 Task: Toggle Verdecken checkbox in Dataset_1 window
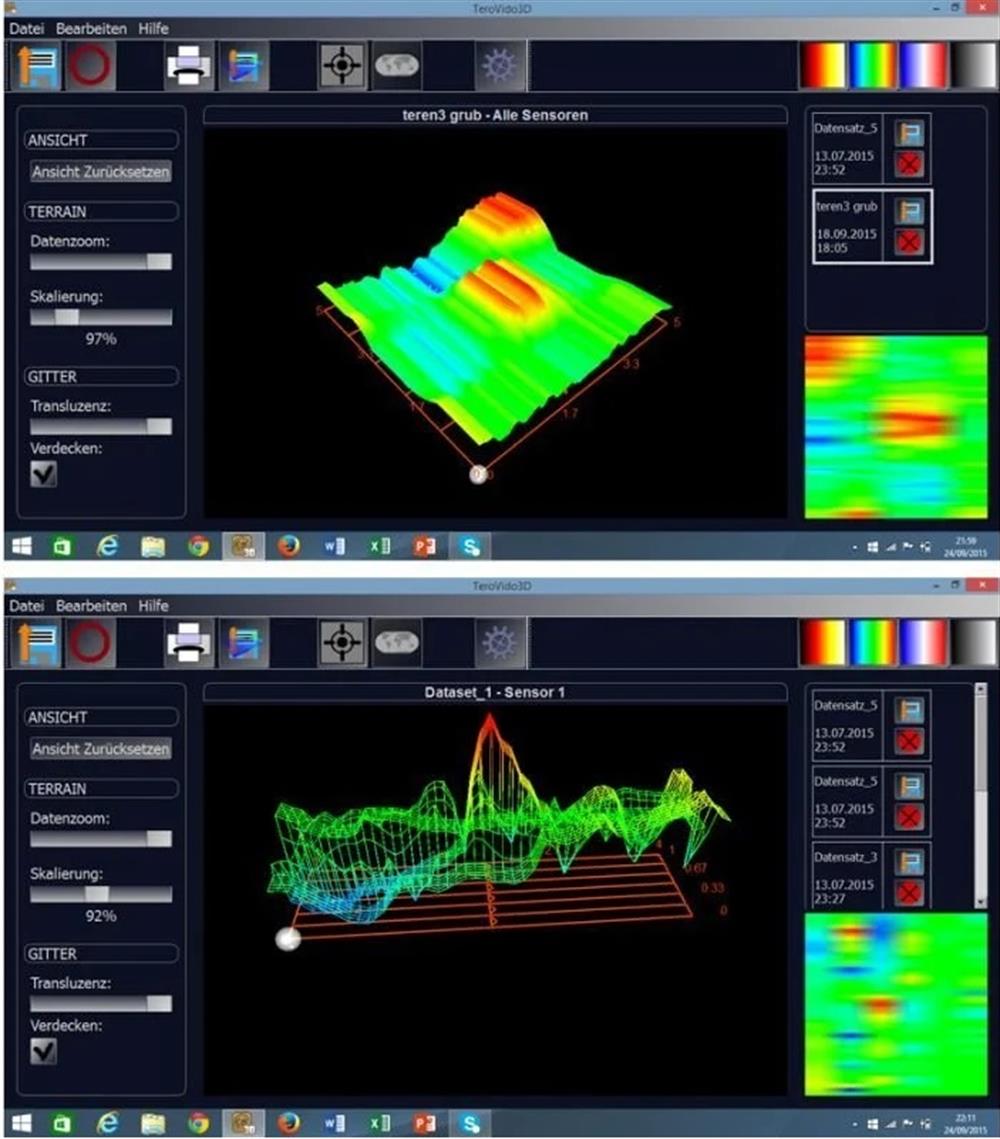(x=43, y=1051)
